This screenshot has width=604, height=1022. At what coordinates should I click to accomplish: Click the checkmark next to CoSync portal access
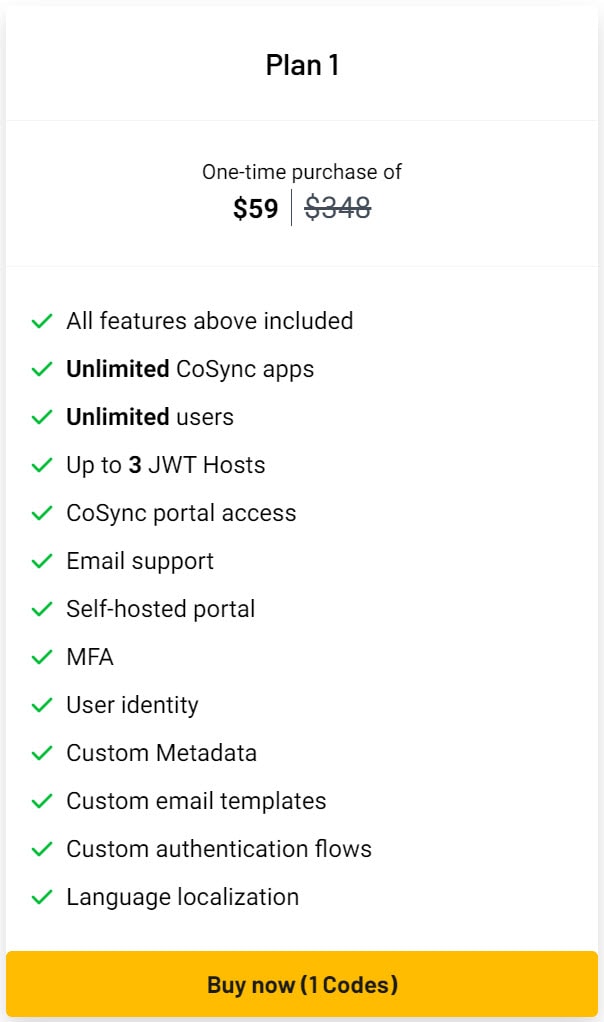pyautogui.click(x=42, y=513)
